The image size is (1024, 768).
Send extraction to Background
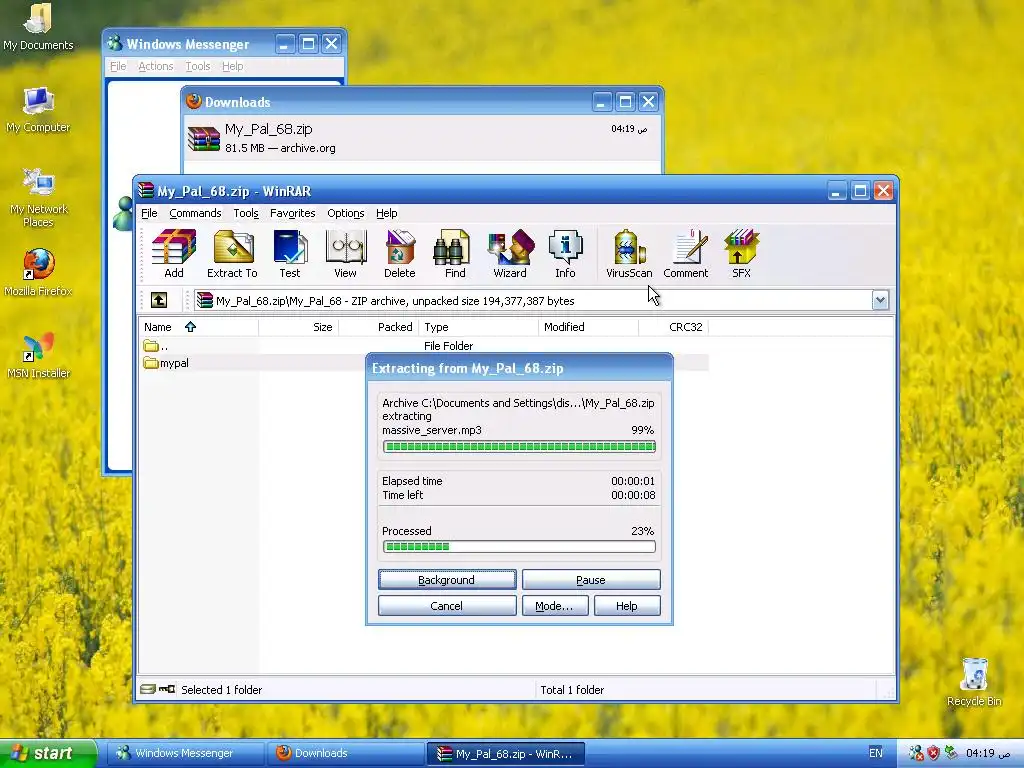point(447,580)
